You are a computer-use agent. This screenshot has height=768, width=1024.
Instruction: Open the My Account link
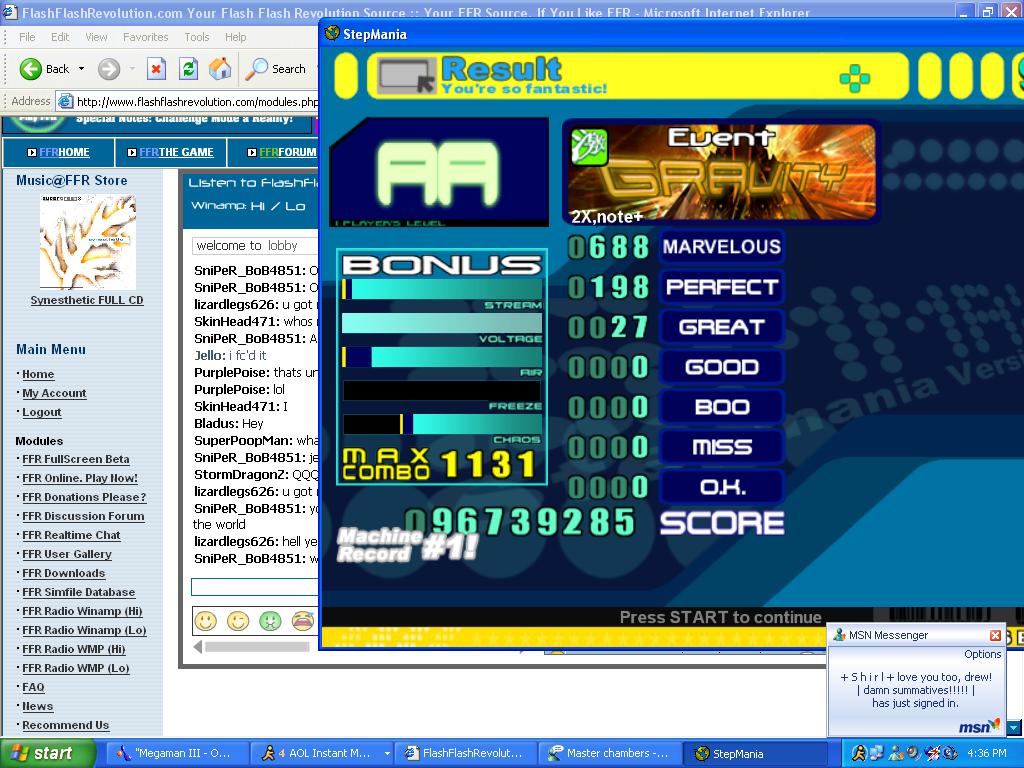[54, 393]
